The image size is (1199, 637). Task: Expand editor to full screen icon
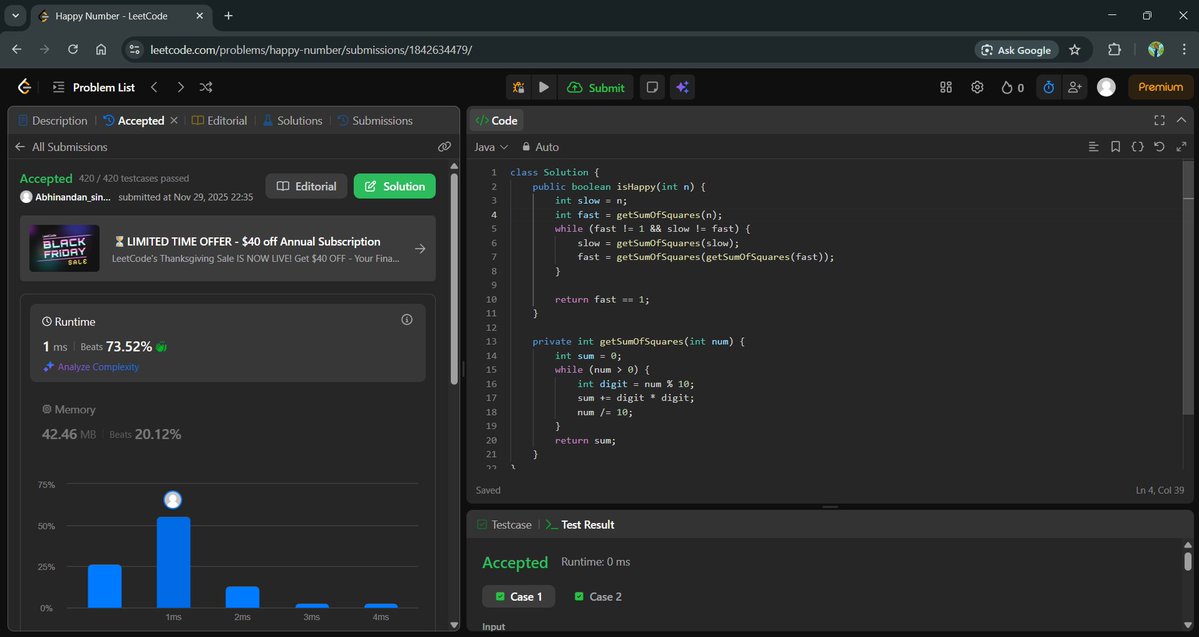click(1181, 147)
